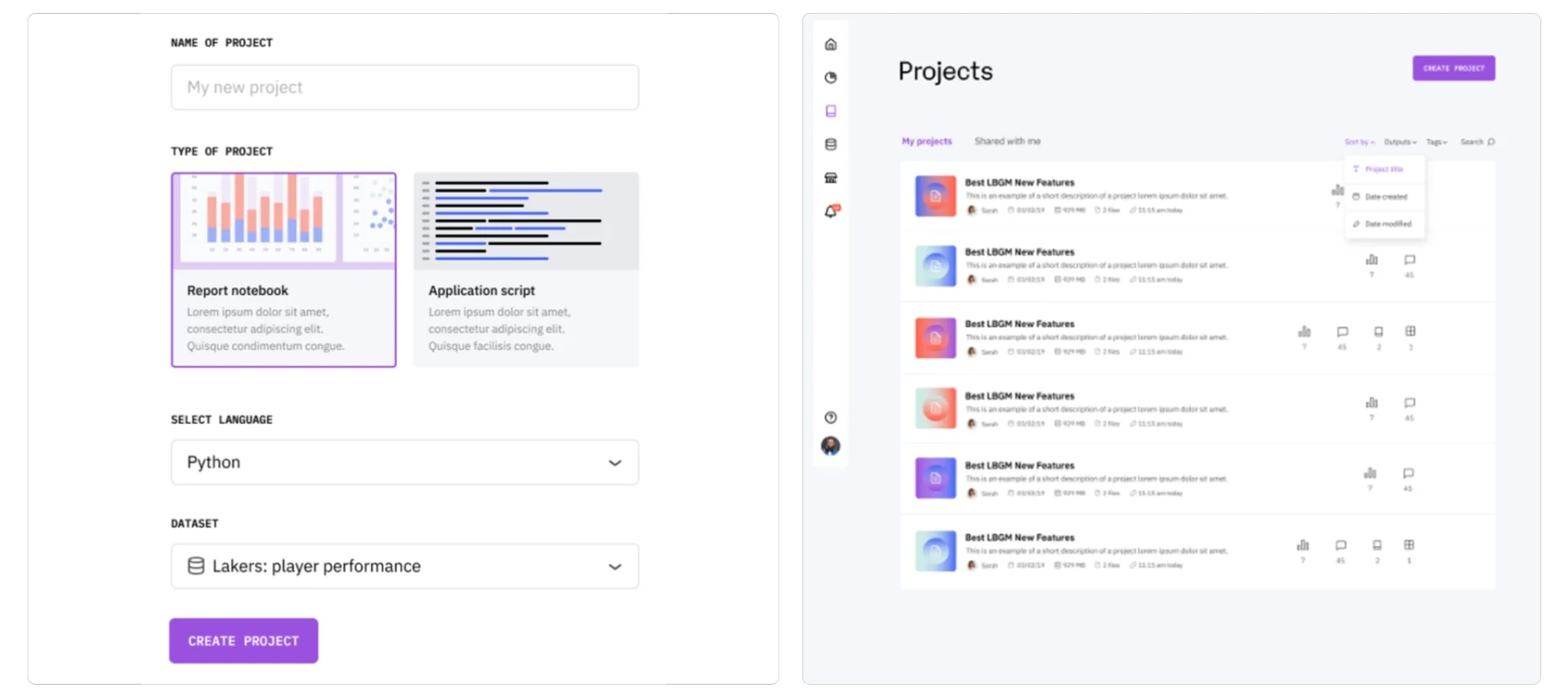Expand the Tags filter dropdown

point(1436,142)
